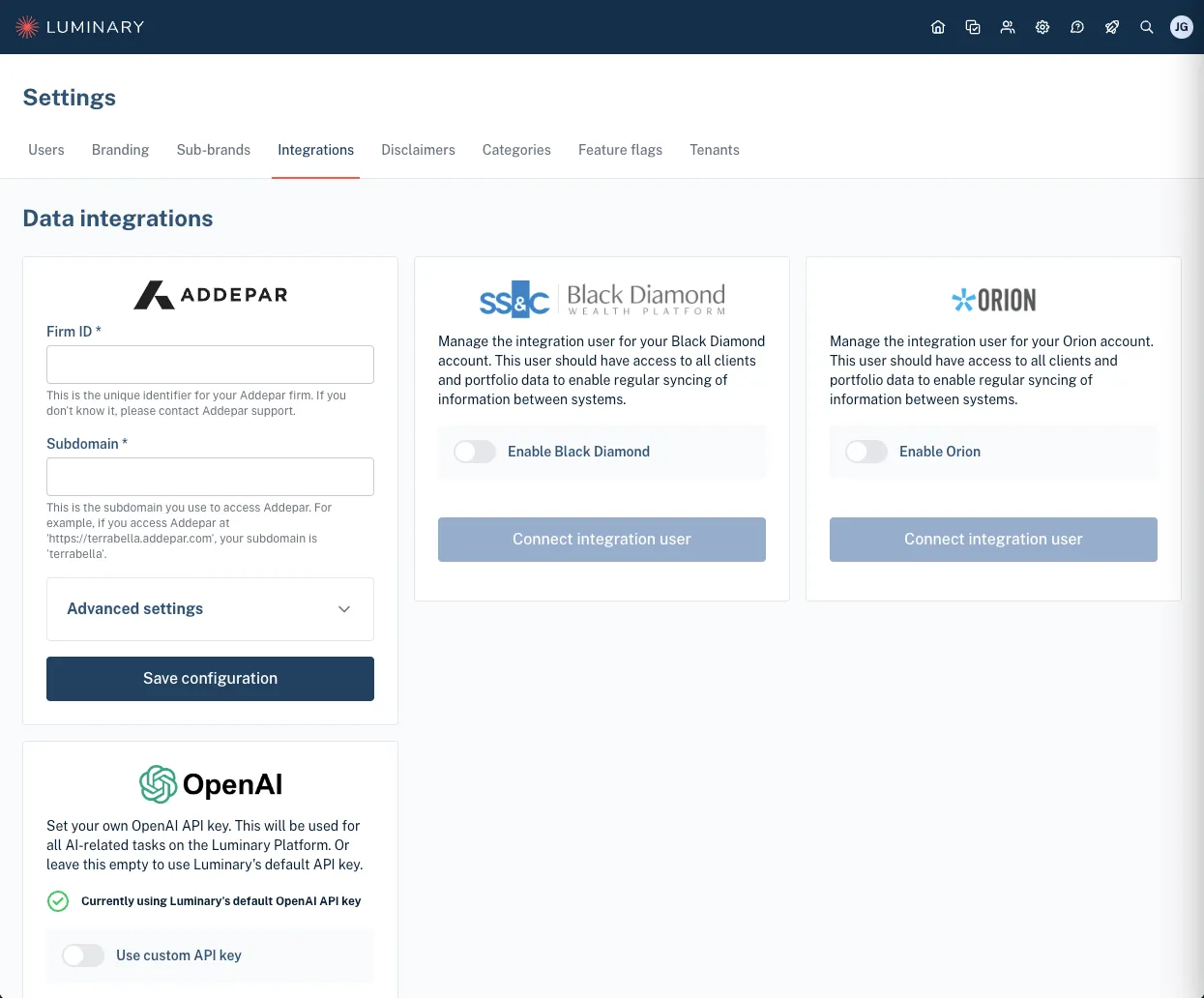The width and height of the screenshot is (1204, 998).
Task: Go to the home icon
Action: coord(938,27)
